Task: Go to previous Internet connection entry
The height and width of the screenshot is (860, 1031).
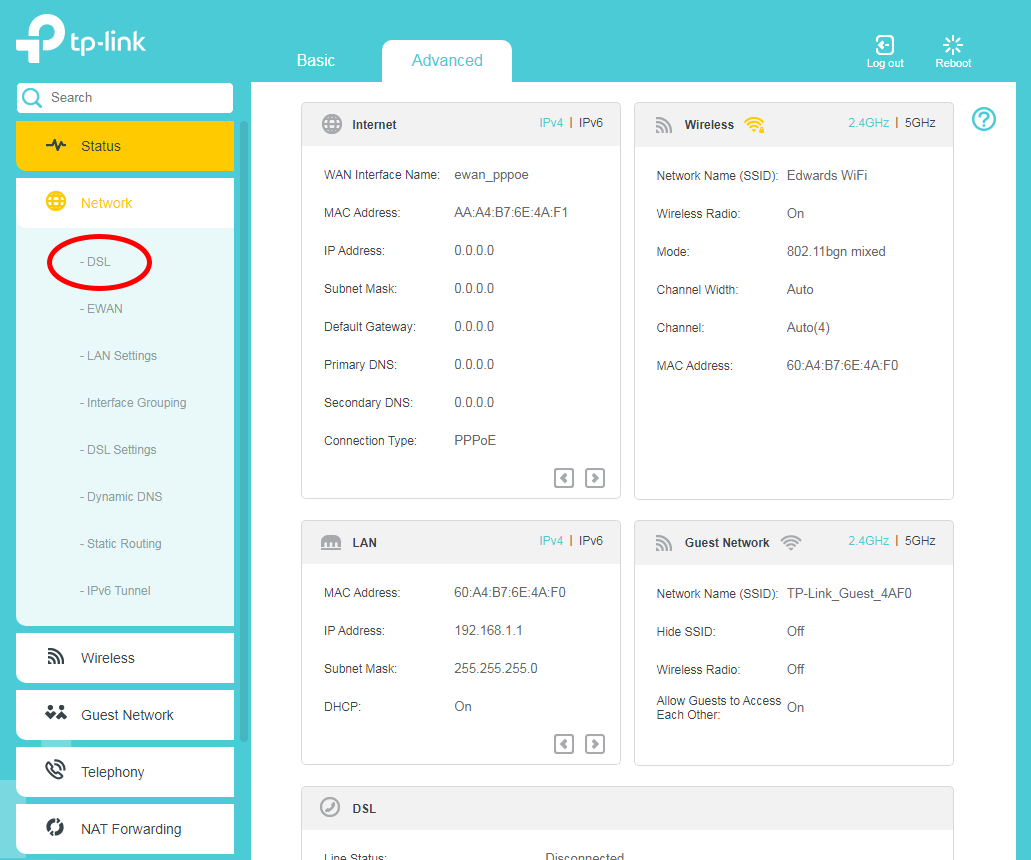Action: click(563, 478)
